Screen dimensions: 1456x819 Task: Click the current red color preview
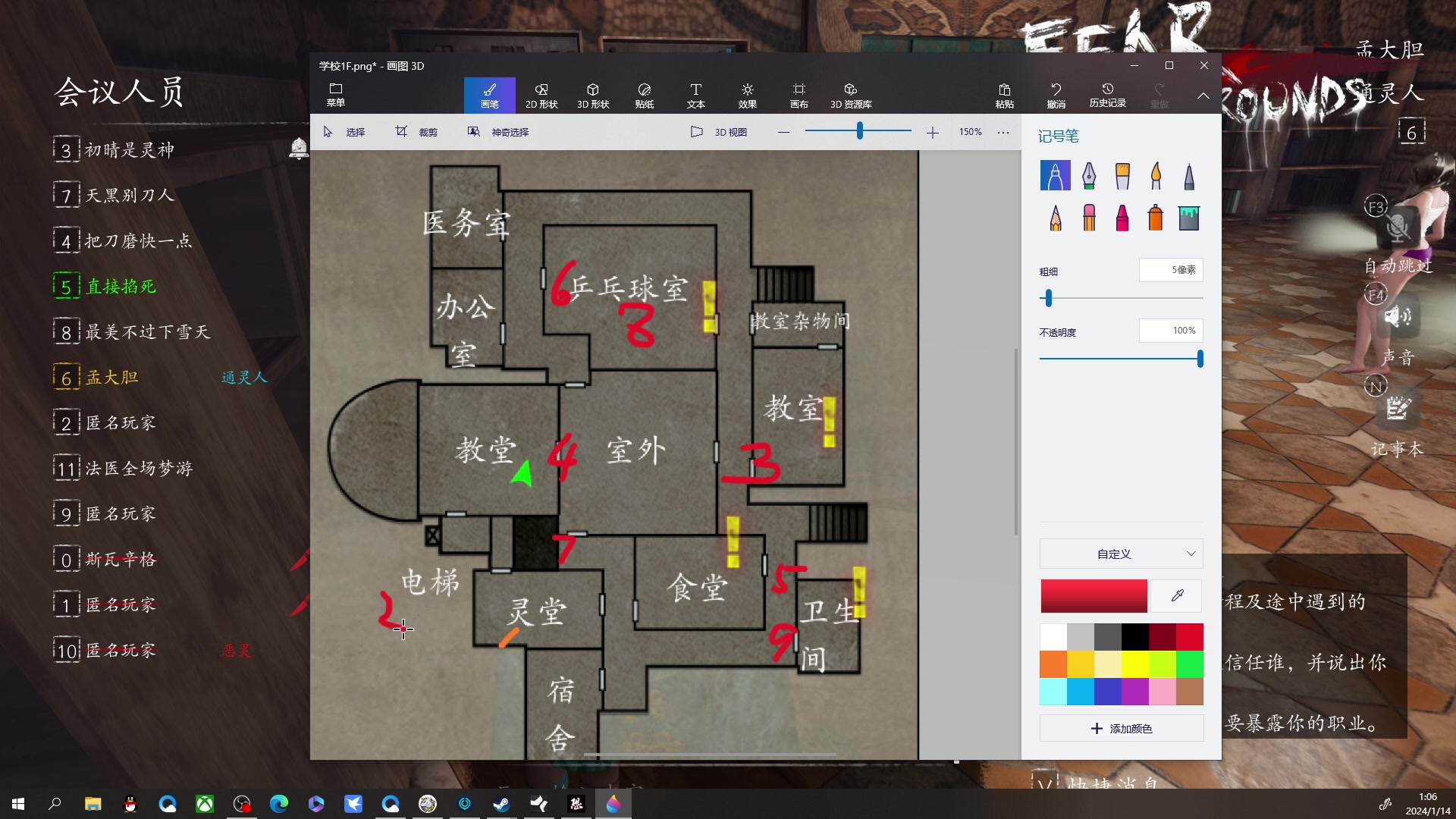tap(1094, 596)
